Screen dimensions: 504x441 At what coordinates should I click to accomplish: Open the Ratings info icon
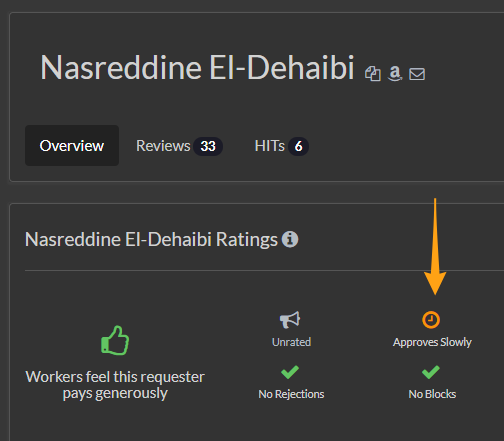[290, 239]
